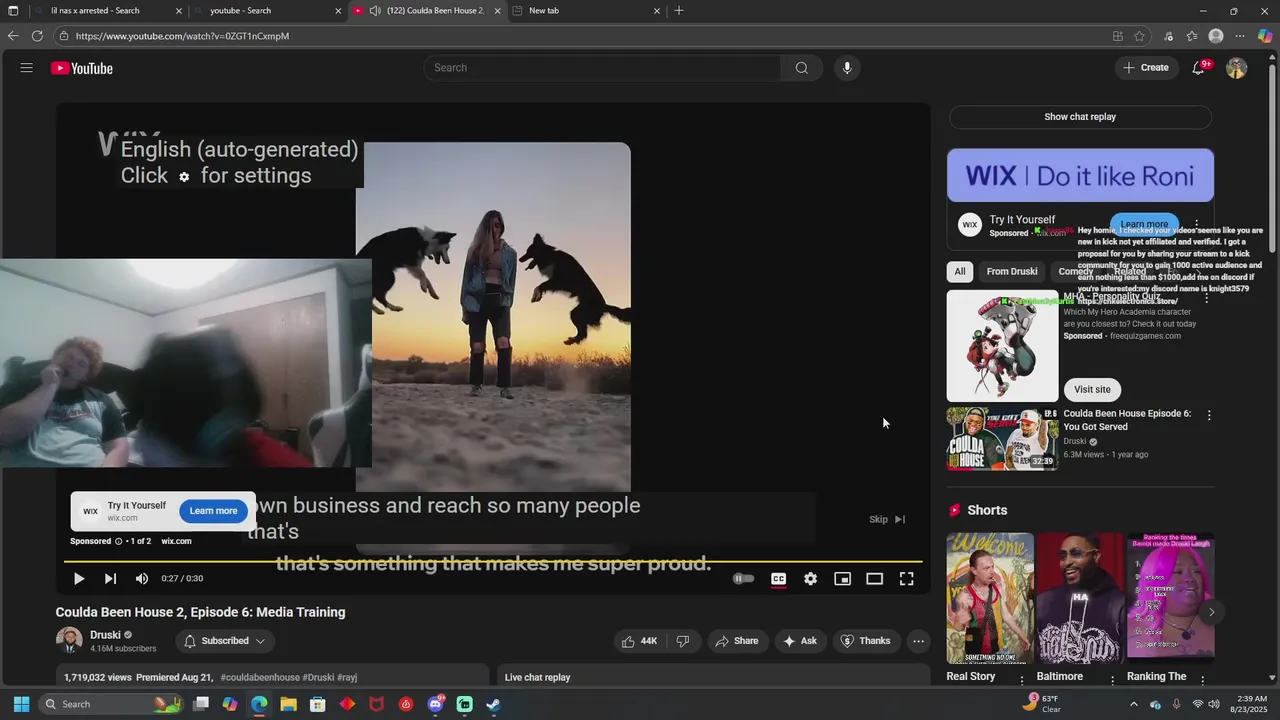Open the YouTube account avatar menu
1280x720 pixels.
point(1237,68)
